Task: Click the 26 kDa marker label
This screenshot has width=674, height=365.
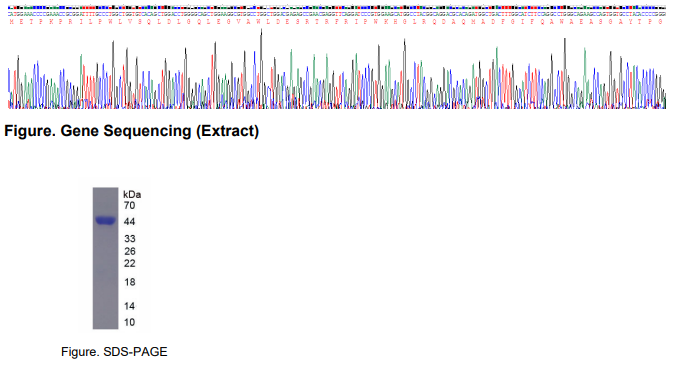Action: tap(129, 252)
